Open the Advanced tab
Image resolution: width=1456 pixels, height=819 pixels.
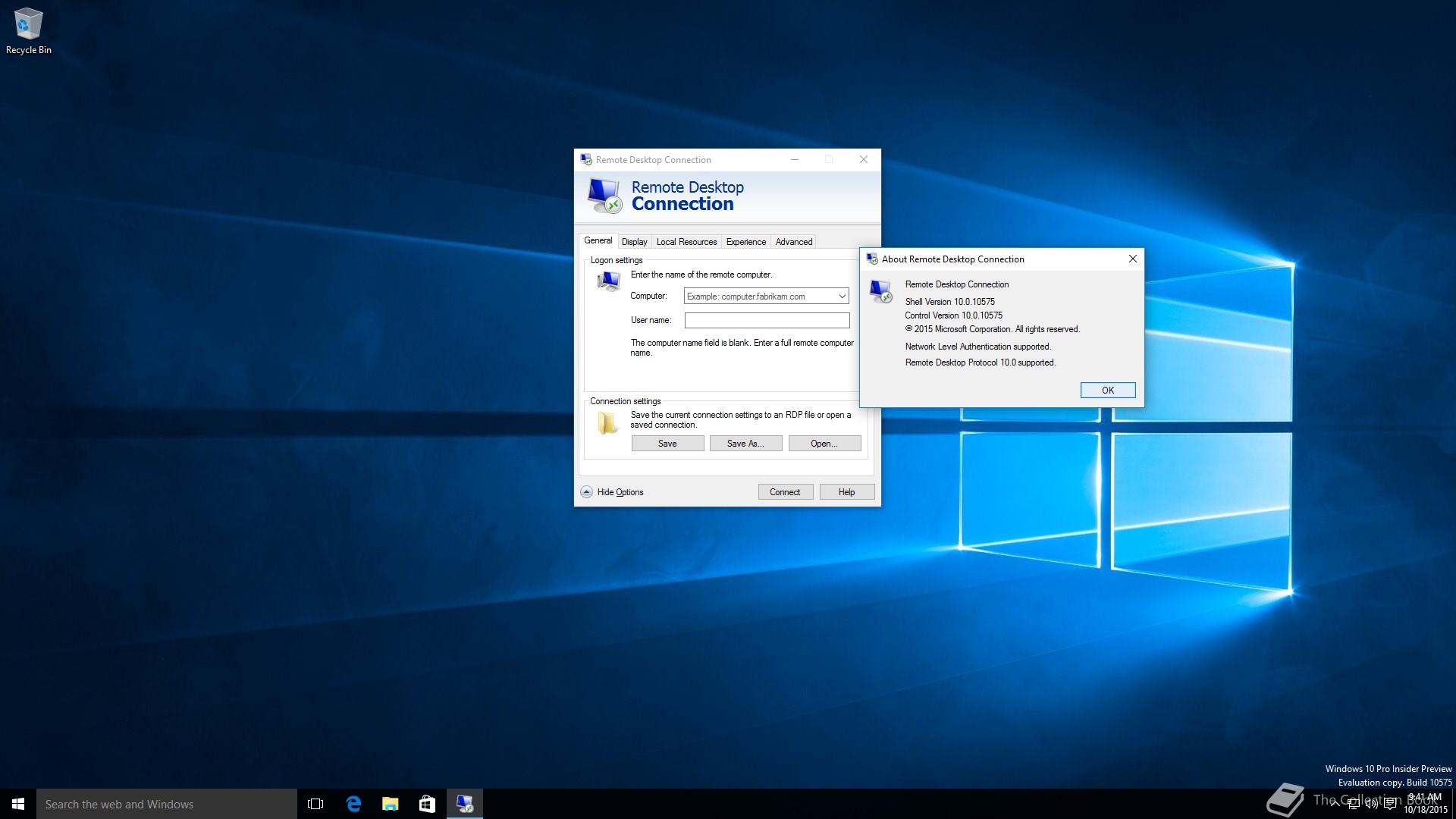[x=793, y=242]
